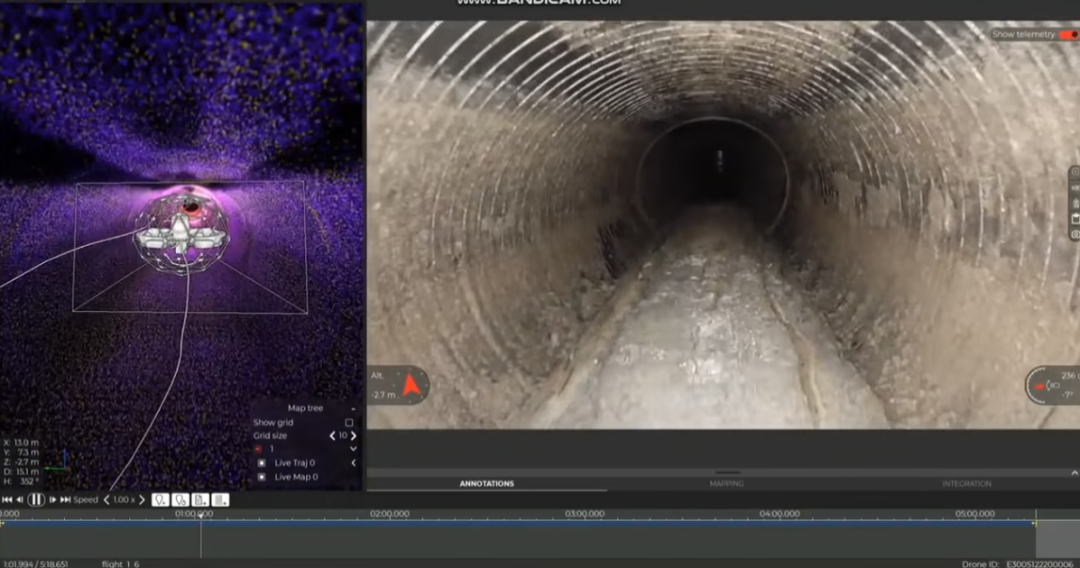Click the fourth add icon in playback toolbar
This screenshot has height=568, width=1080.
click(220, 499)
